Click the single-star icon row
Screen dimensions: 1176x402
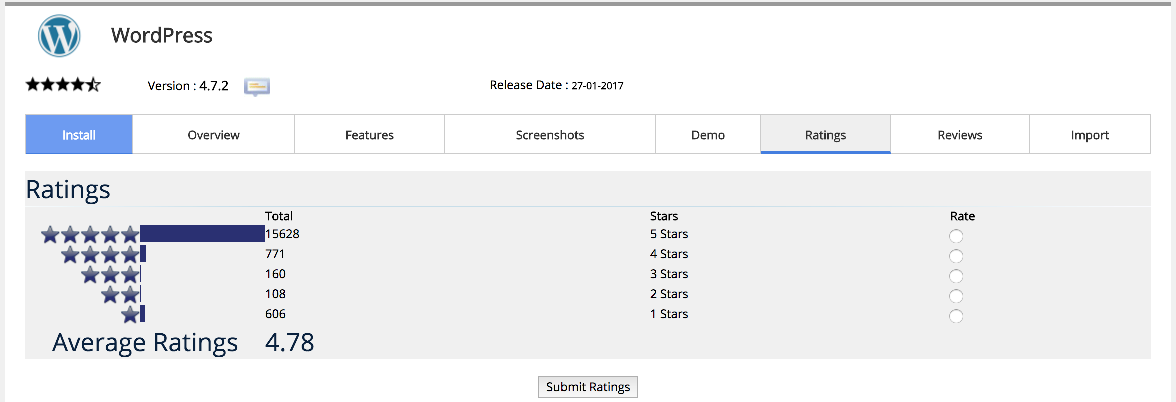[x=130, y=314]
